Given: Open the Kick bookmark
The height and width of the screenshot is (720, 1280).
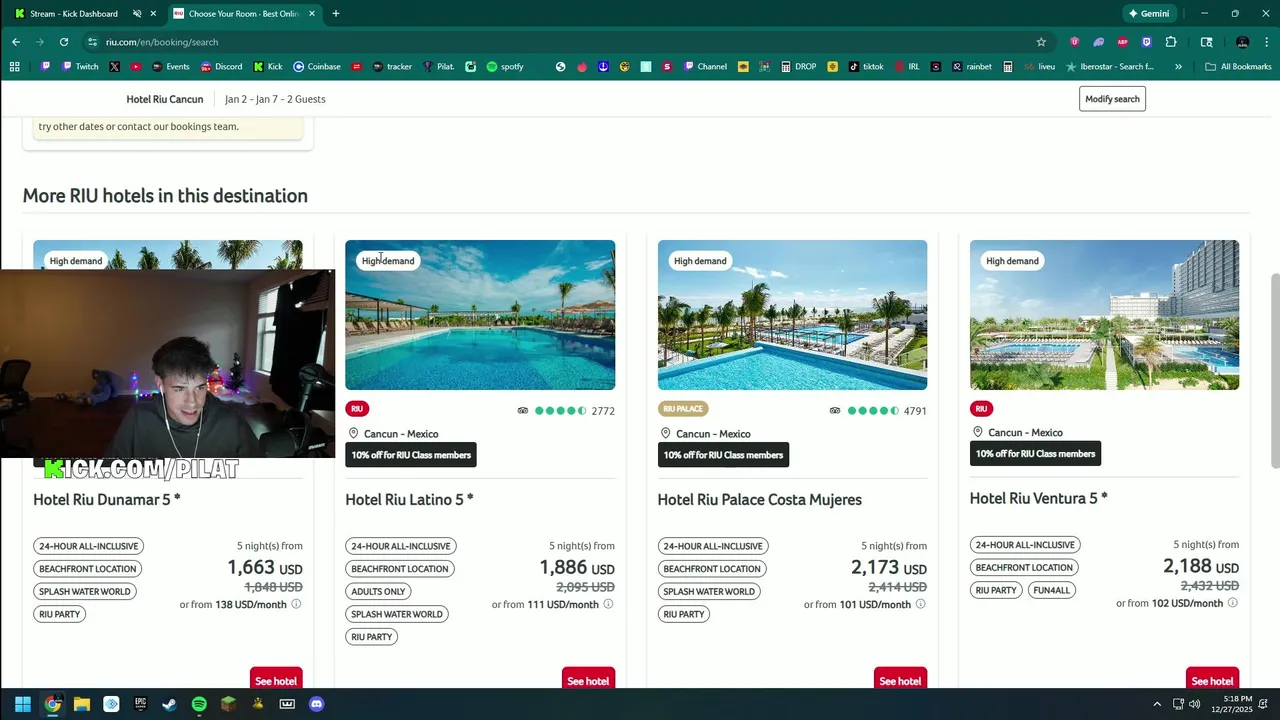Looking at the screenshot, I should point(268,67).
